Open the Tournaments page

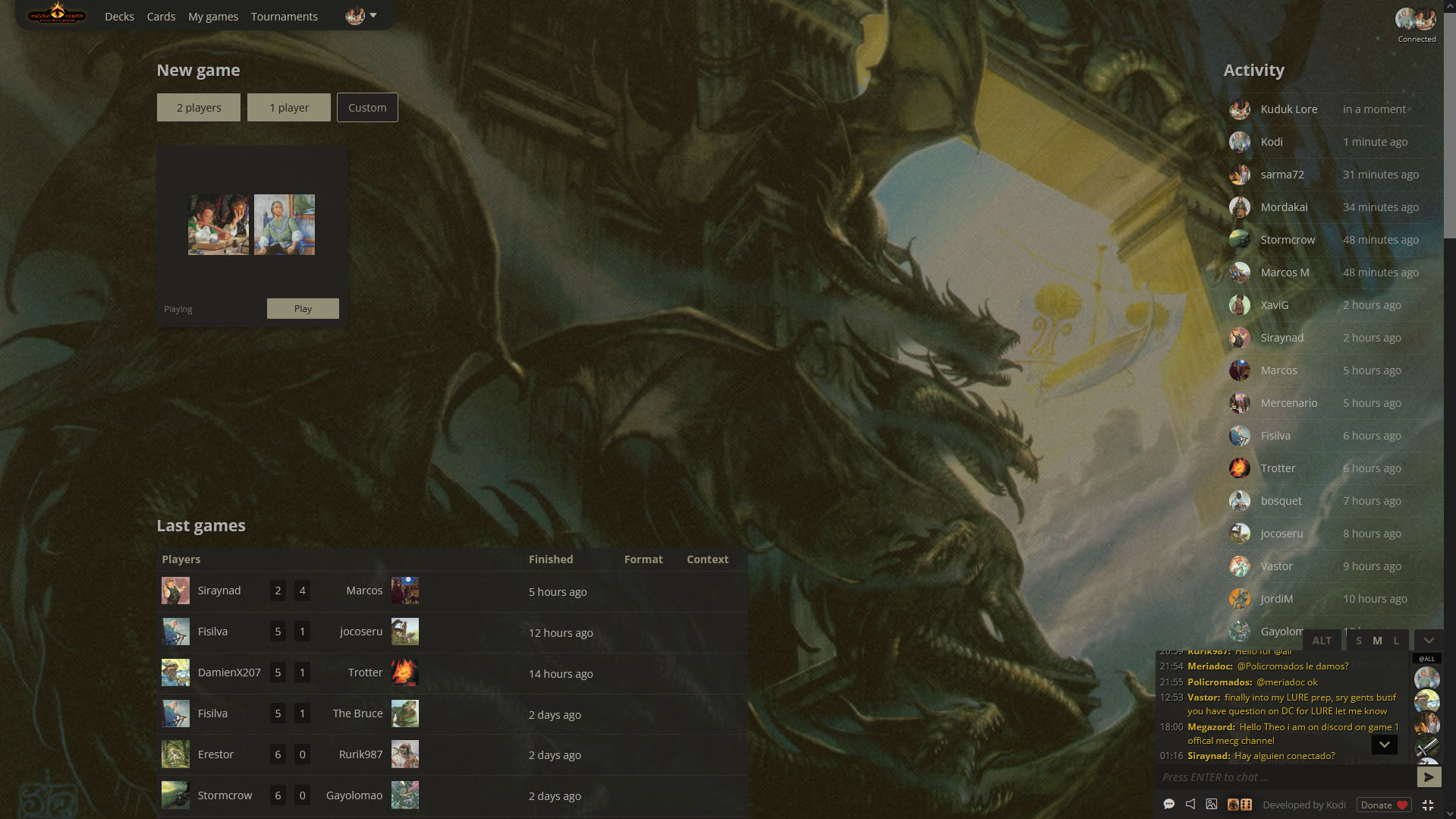285,16
